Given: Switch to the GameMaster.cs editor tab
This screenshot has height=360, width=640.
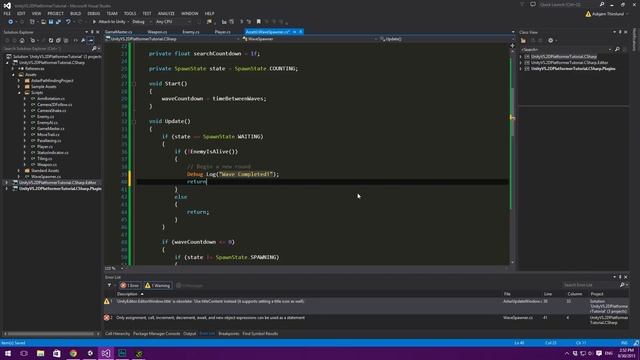Looking at the screenshot, I should pos(119,32).
